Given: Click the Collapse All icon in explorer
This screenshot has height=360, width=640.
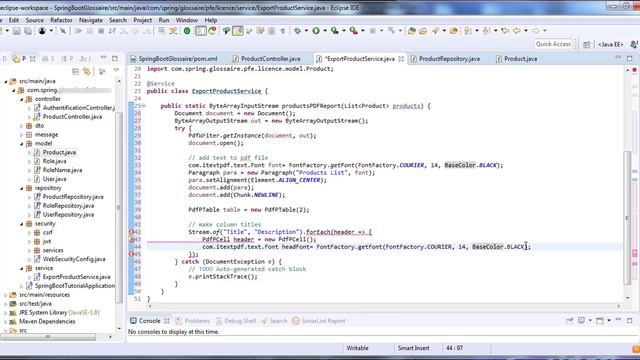Looking at the screenshot, I should click(x=76, y=71).
